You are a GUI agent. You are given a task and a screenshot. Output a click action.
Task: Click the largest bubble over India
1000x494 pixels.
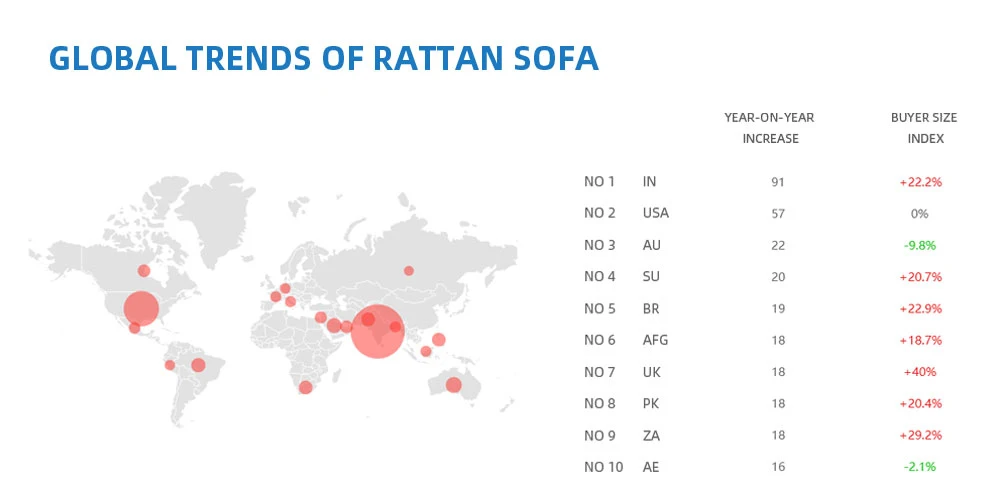[x=377, y=332]
